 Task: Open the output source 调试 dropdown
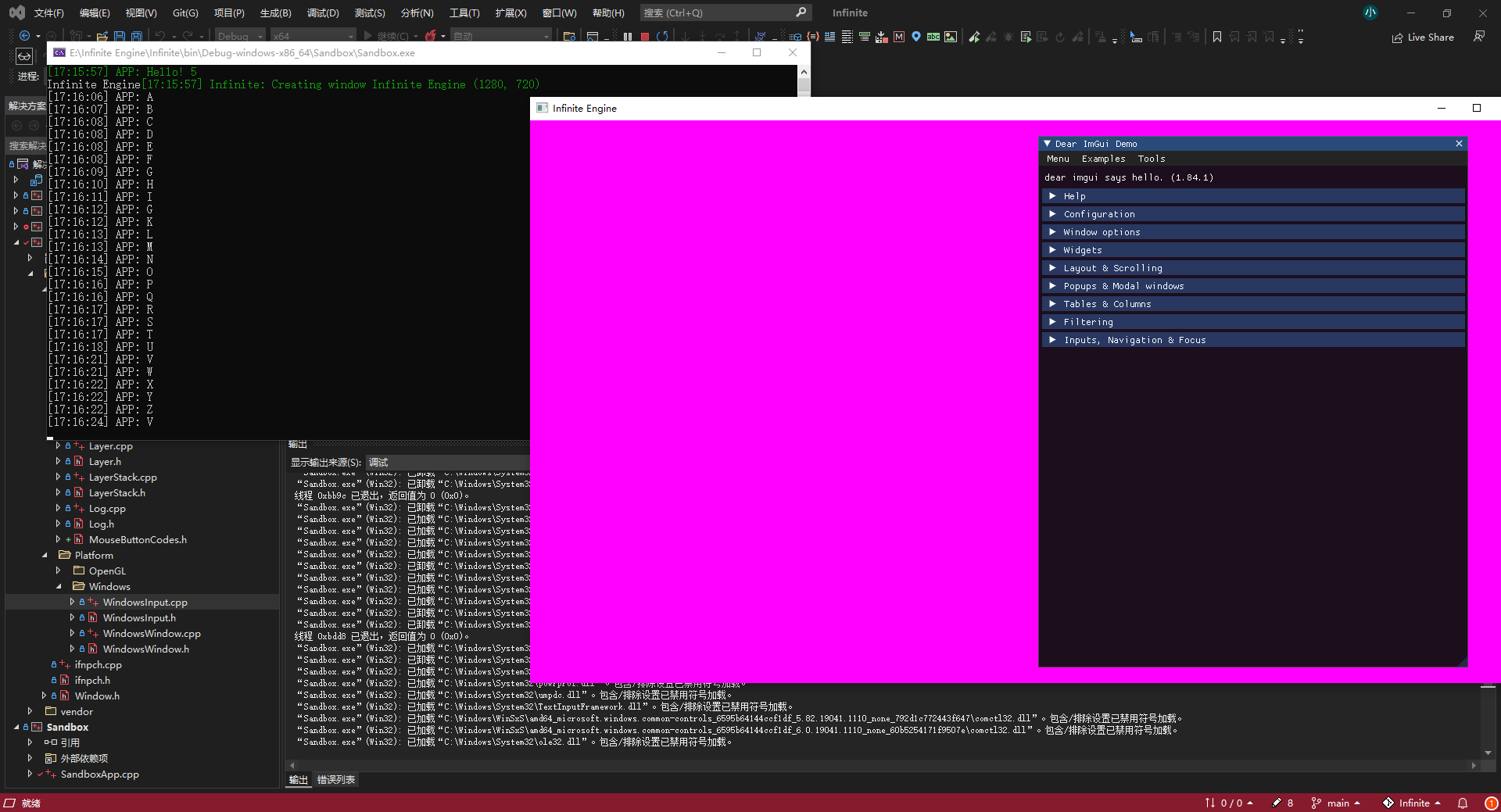click(448, 462)
